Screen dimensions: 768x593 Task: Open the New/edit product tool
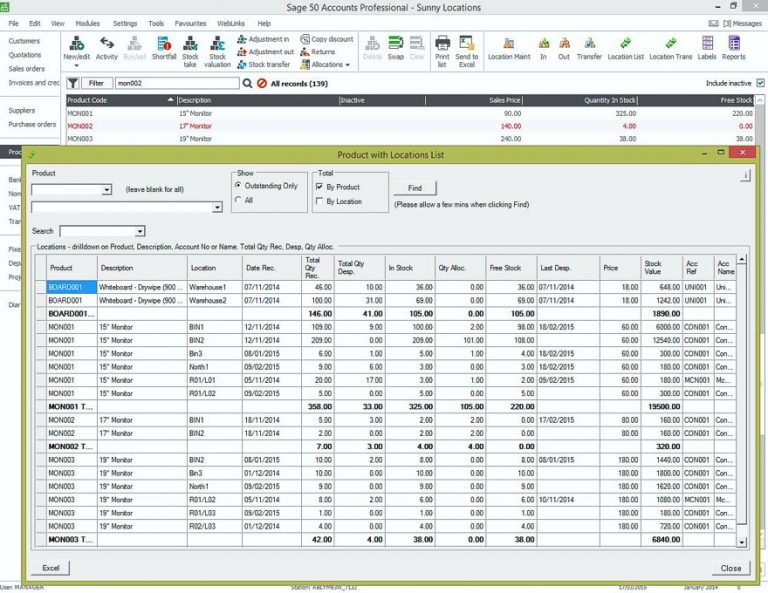tap(76, 48)
